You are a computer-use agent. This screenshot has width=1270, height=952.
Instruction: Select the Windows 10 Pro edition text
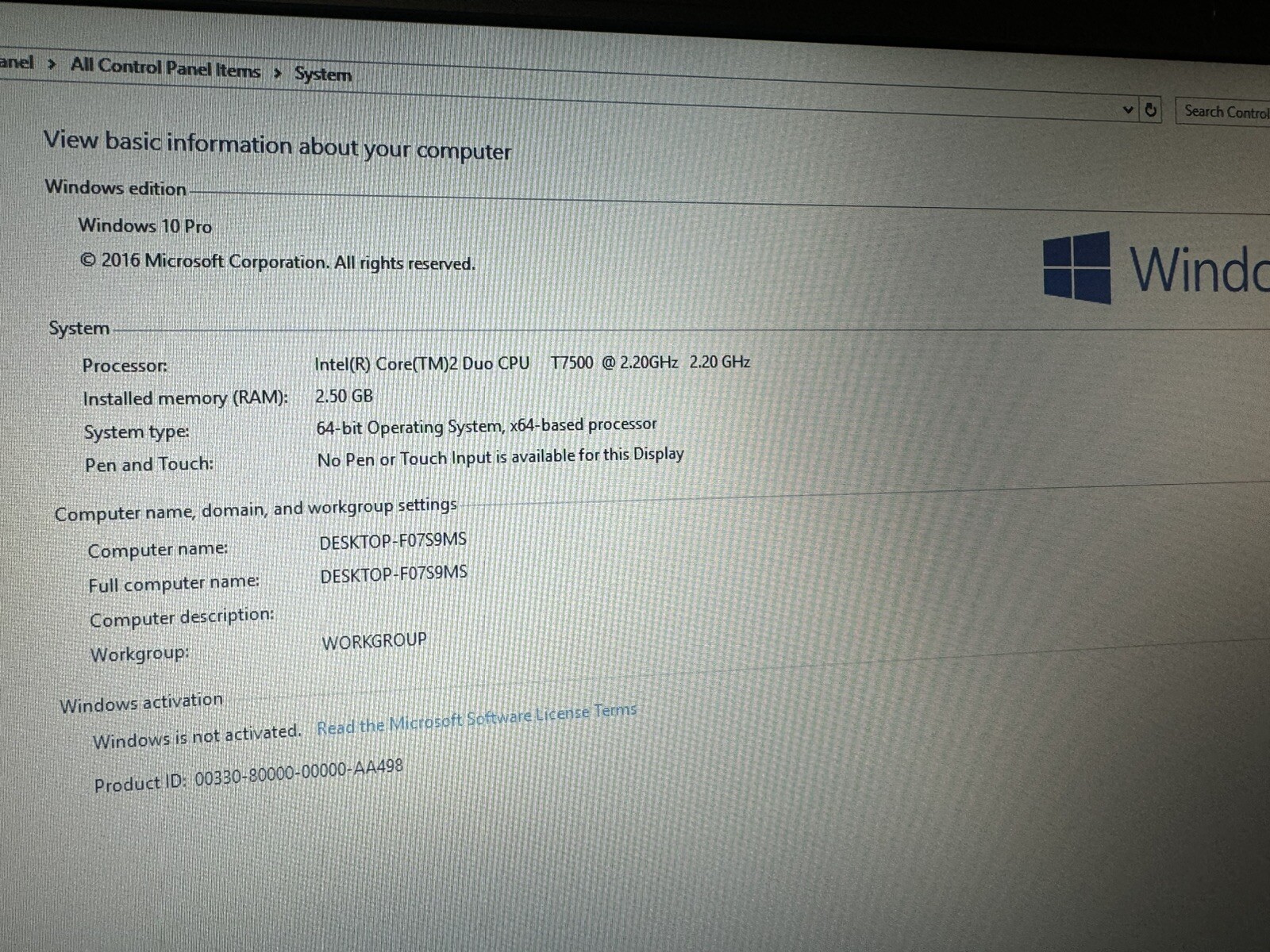click(x=145, y=226)
